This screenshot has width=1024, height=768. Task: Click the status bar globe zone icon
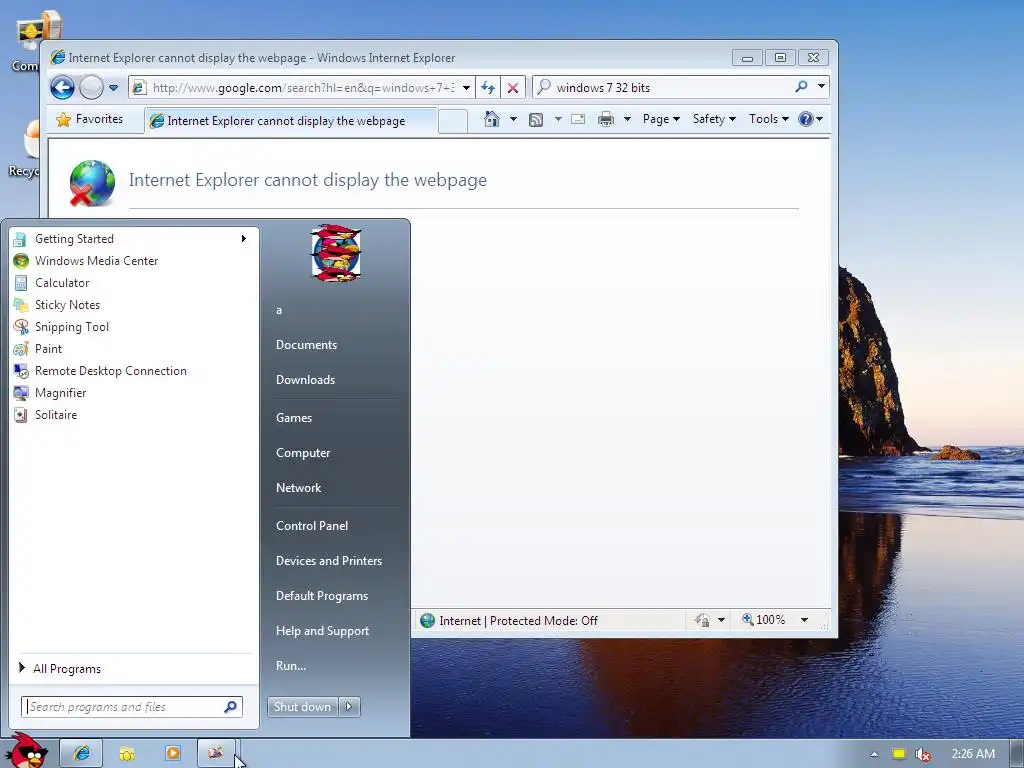(x=428, y=620)
